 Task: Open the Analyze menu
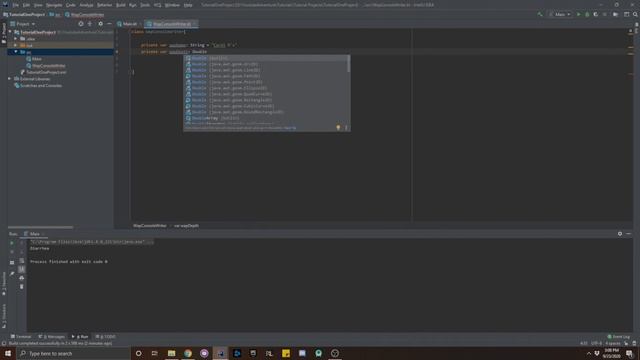[x=86, y=5]
